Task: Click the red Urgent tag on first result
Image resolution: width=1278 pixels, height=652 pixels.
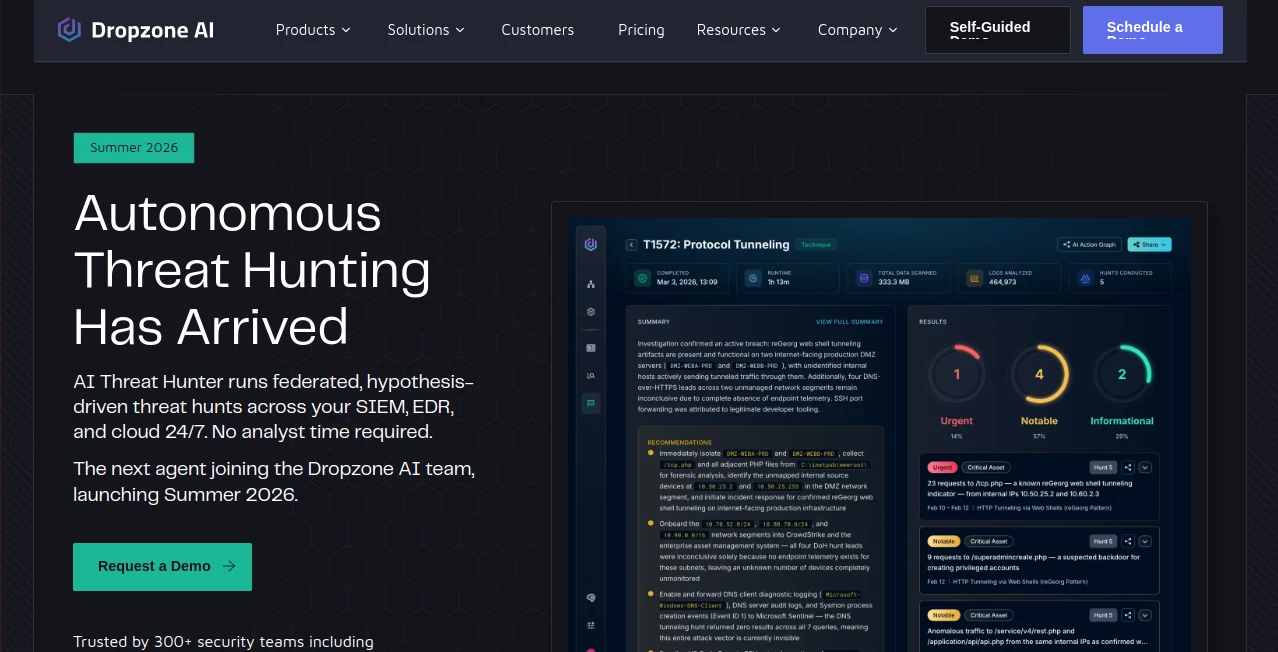Action: point(942,467)
